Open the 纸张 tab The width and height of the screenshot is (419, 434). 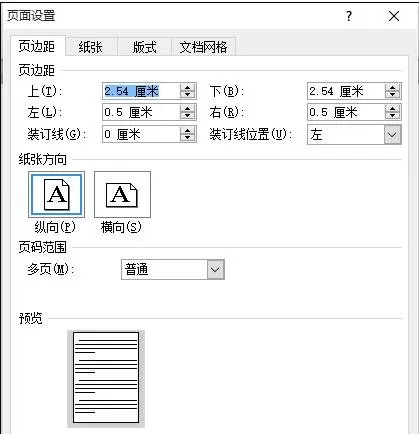click(x=91, y=47)
